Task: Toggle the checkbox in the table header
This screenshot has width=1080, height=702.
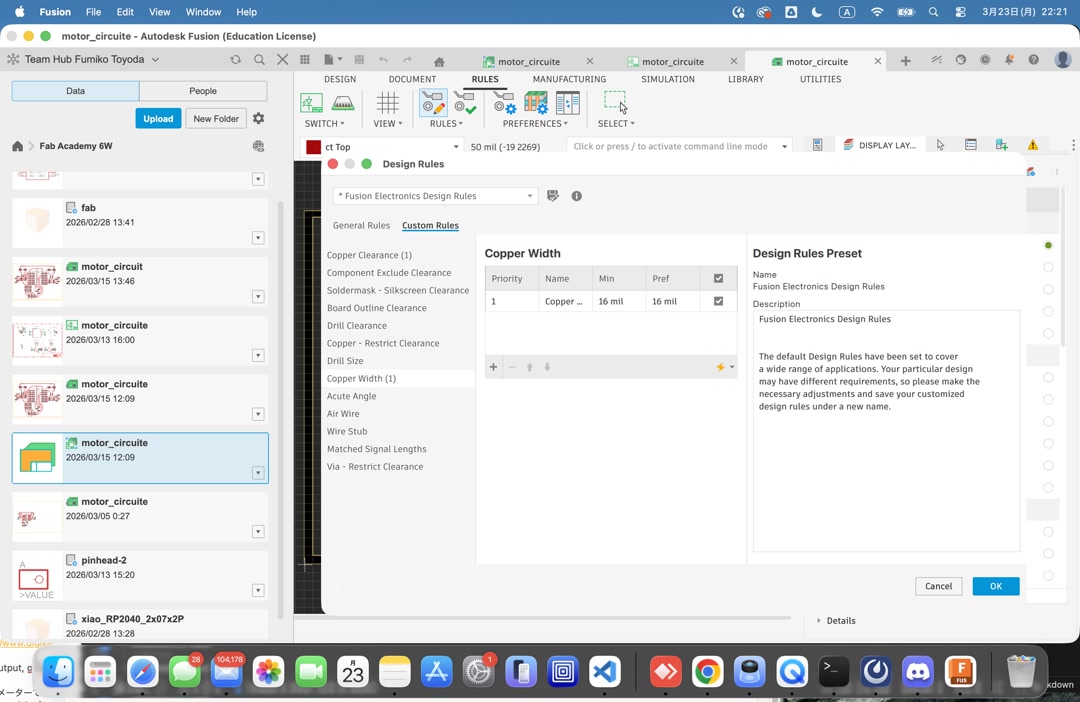Action: (718, 278)
